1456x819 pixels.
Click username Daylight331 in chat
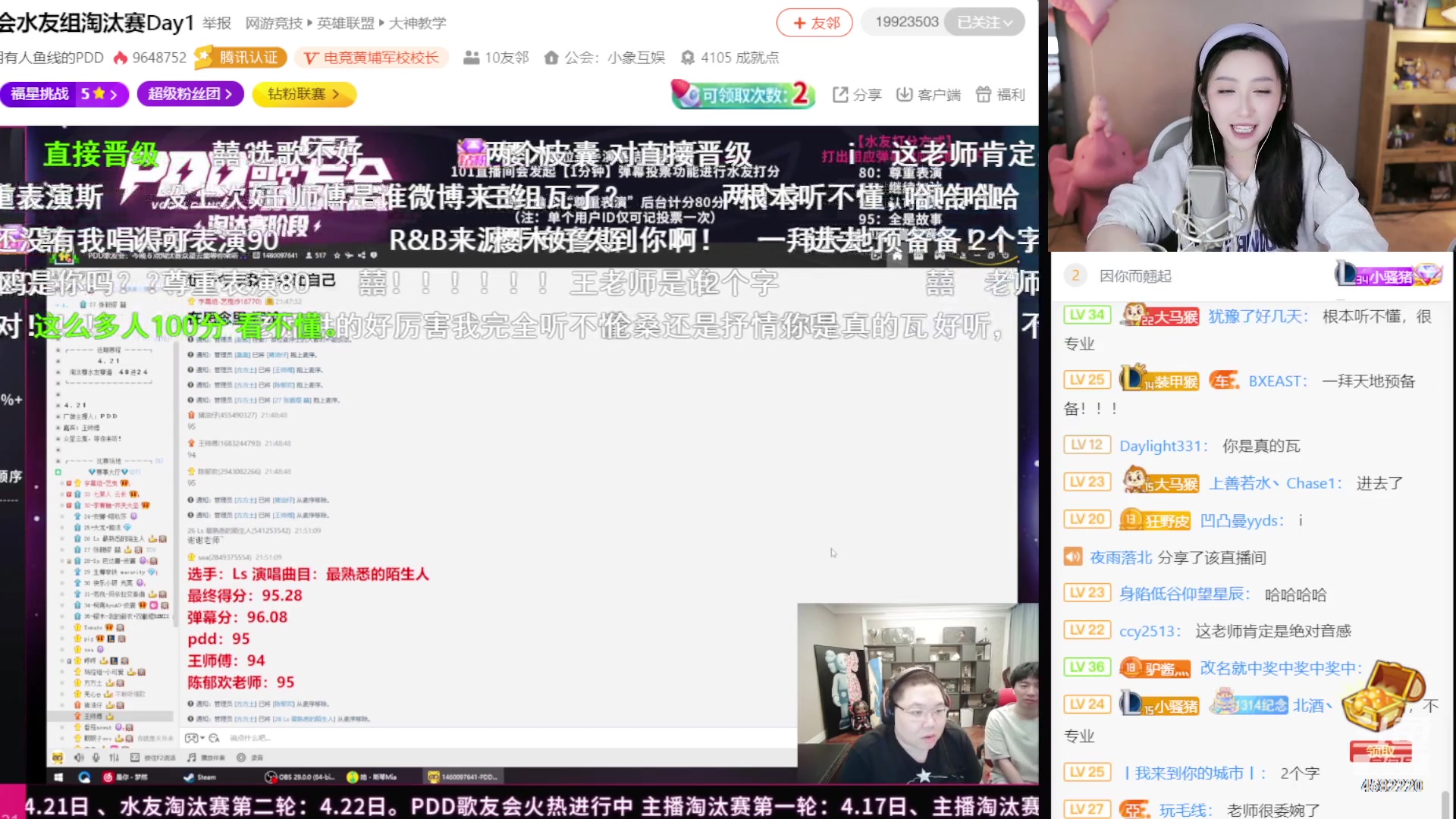(1163, 446)
